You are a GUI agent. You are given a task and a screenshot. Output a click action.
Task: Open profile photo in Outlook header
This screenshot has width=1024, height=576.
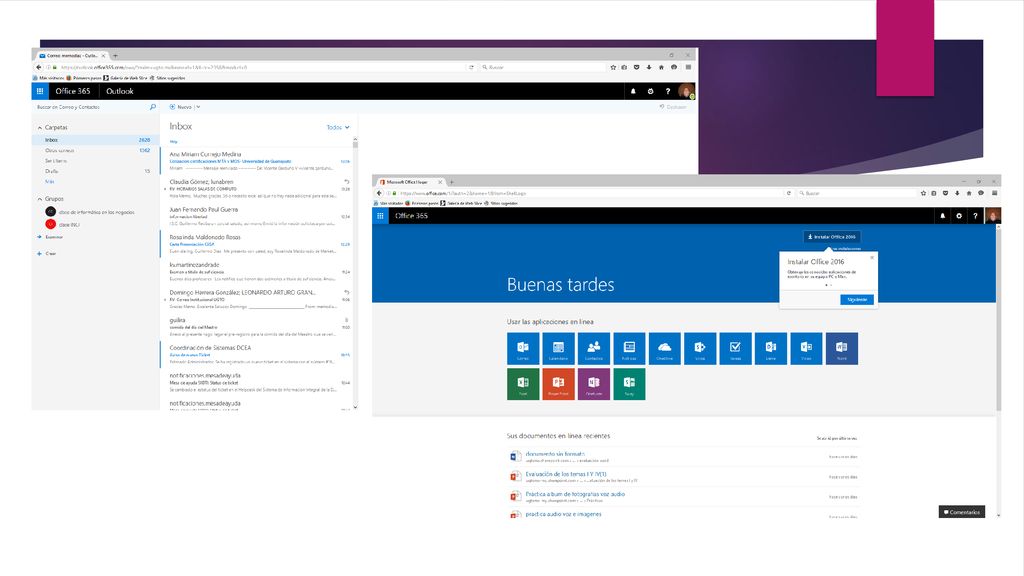pos(686,91)
